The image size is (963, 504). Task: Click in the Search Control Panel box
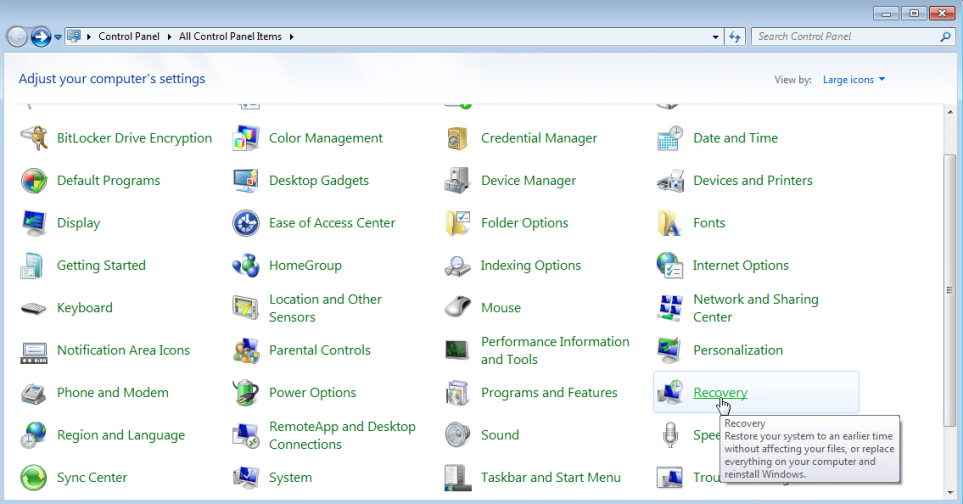click(846, 37)
